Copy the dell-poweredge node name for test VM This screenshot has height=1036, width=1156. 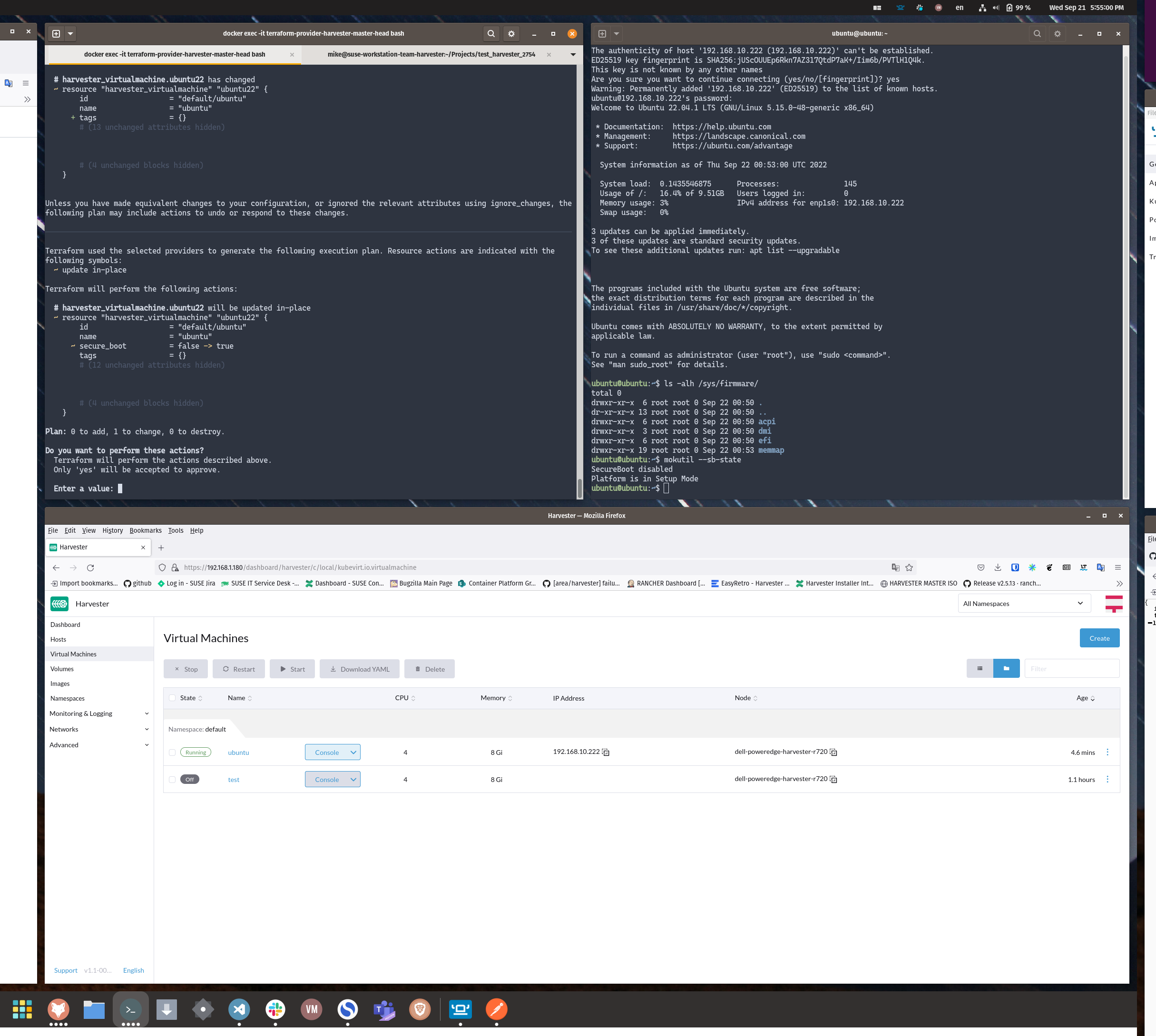833,779
